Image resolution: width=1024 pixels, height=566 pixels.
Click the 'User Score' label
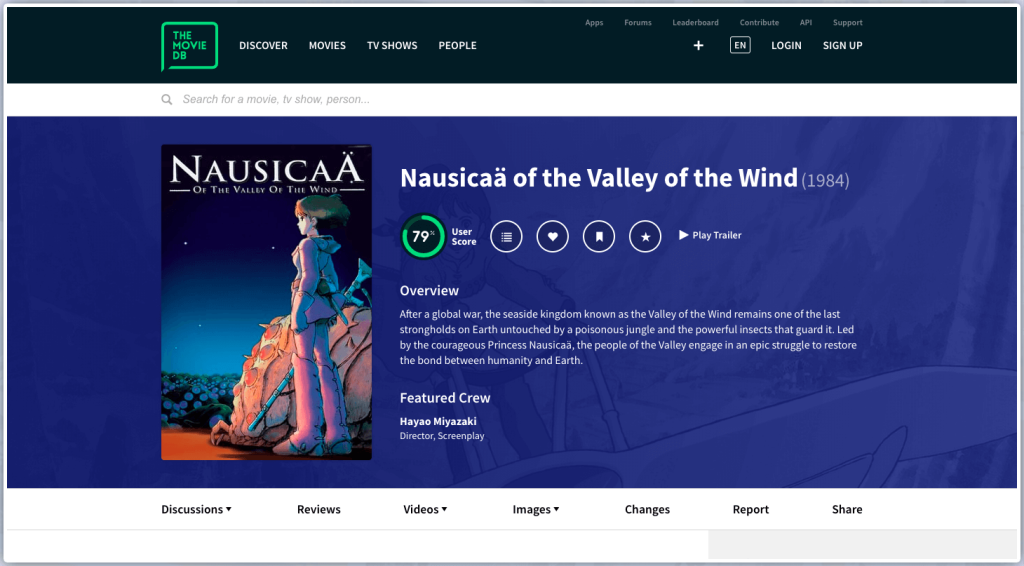tap(464, 236)
